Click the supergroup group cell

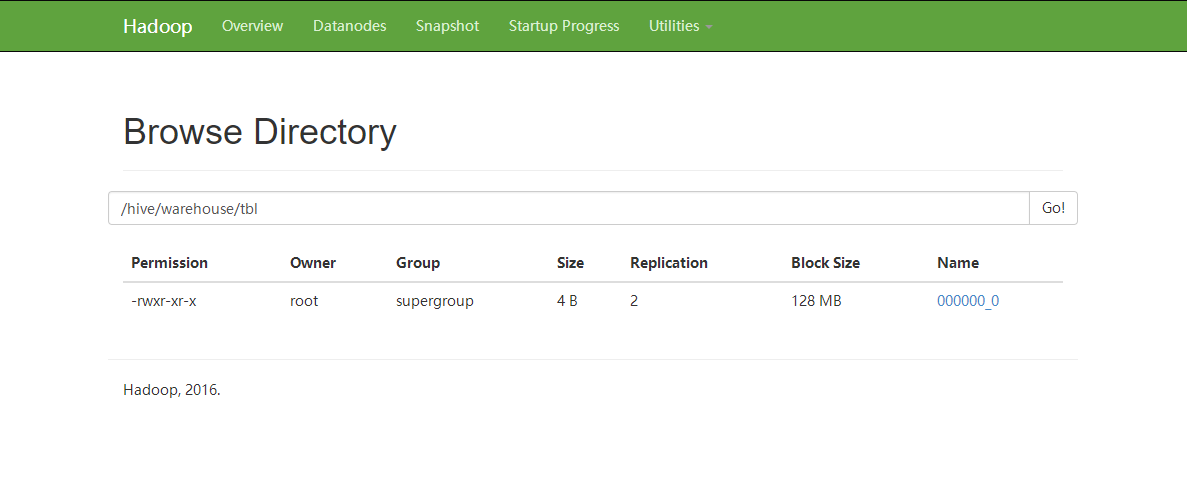coord(434,300)
